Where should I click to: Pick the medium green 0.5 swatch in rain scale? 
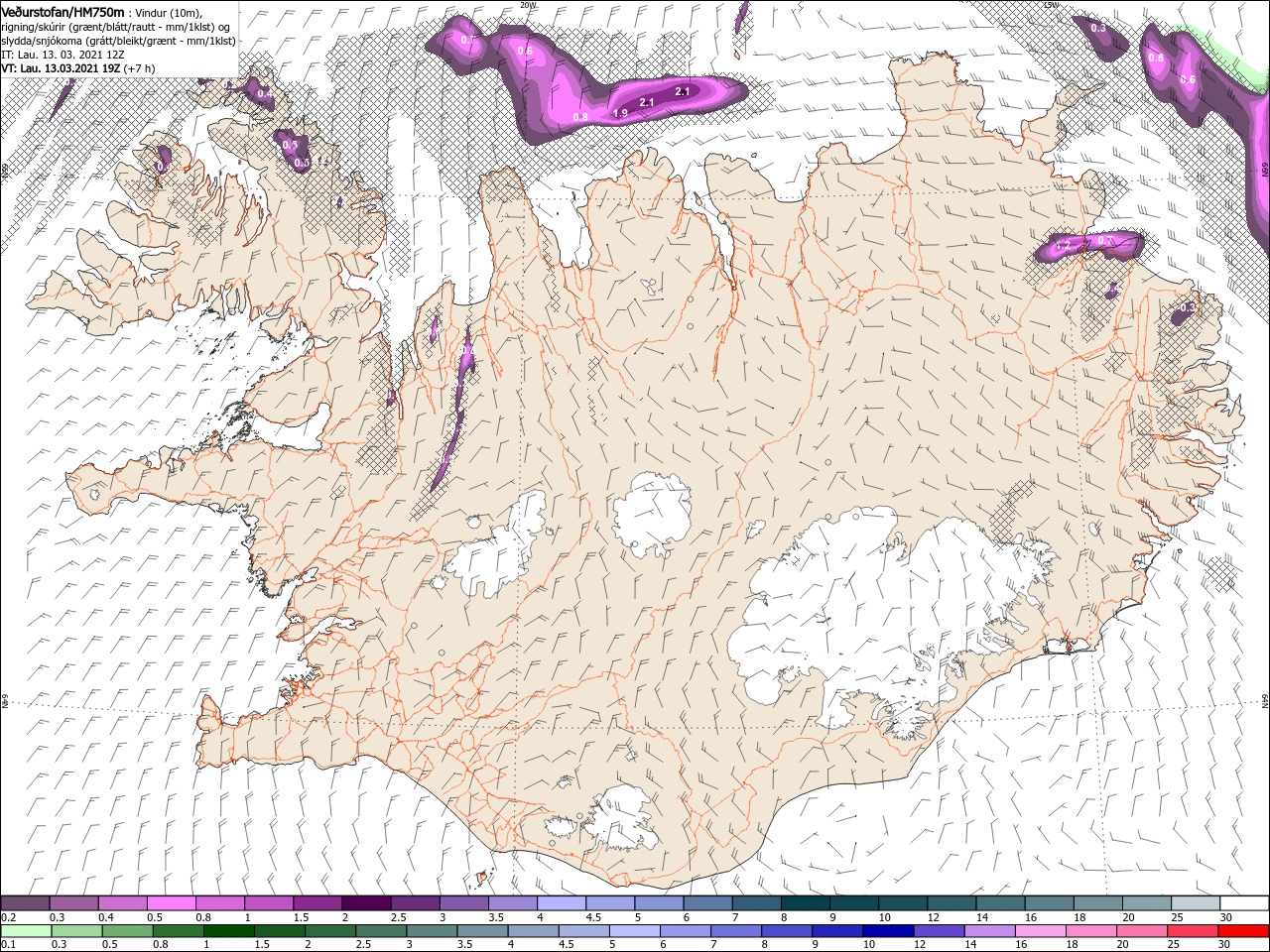tap(128, 931)
